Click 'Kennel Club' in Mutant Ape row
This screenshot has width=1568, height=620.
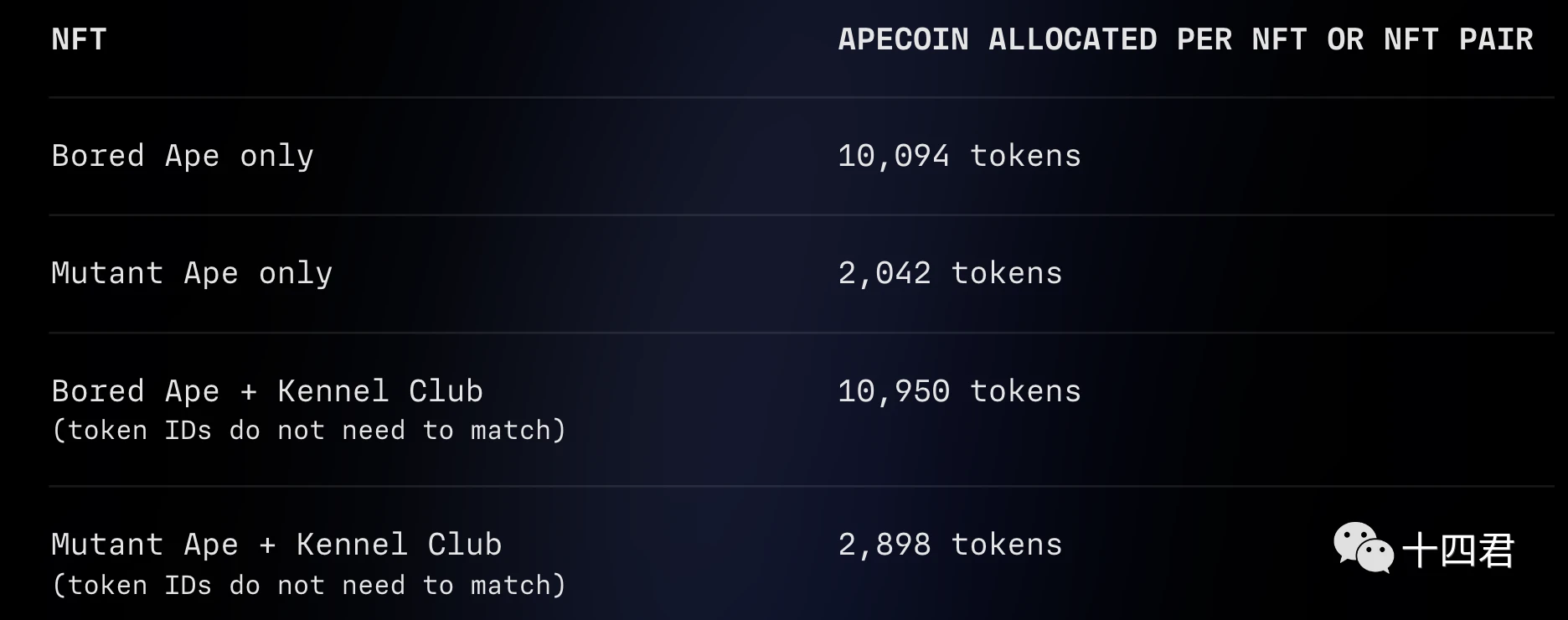399,545
